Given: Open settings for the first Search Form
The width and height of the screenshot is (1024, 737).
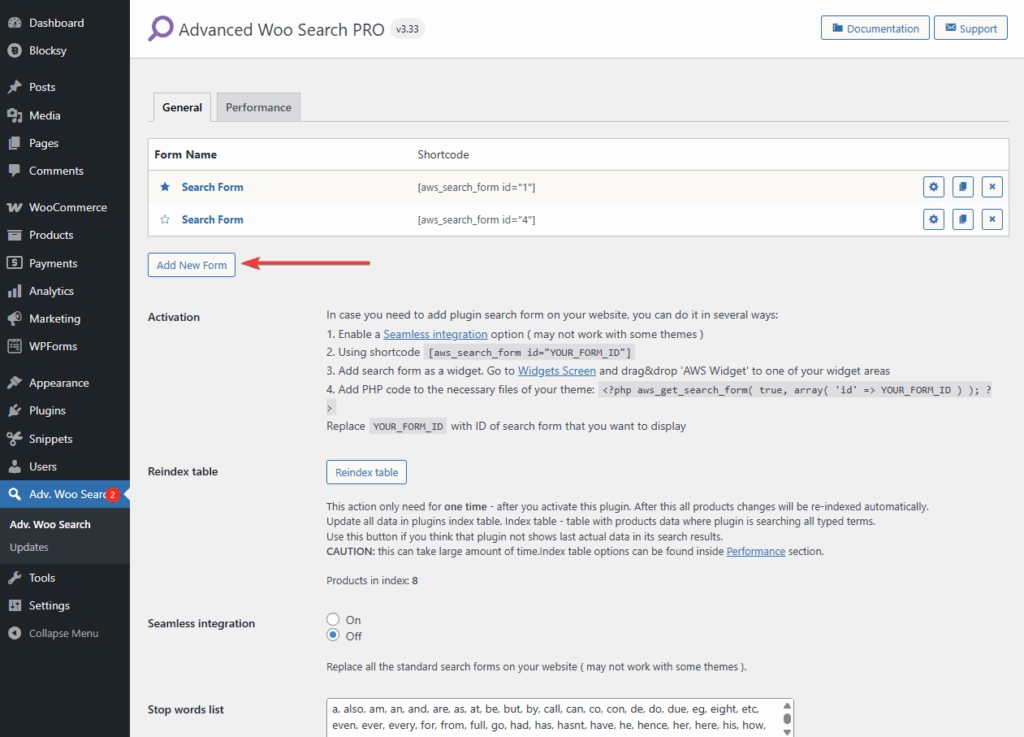Looking at the screenshot, I should tap(932, 187).
